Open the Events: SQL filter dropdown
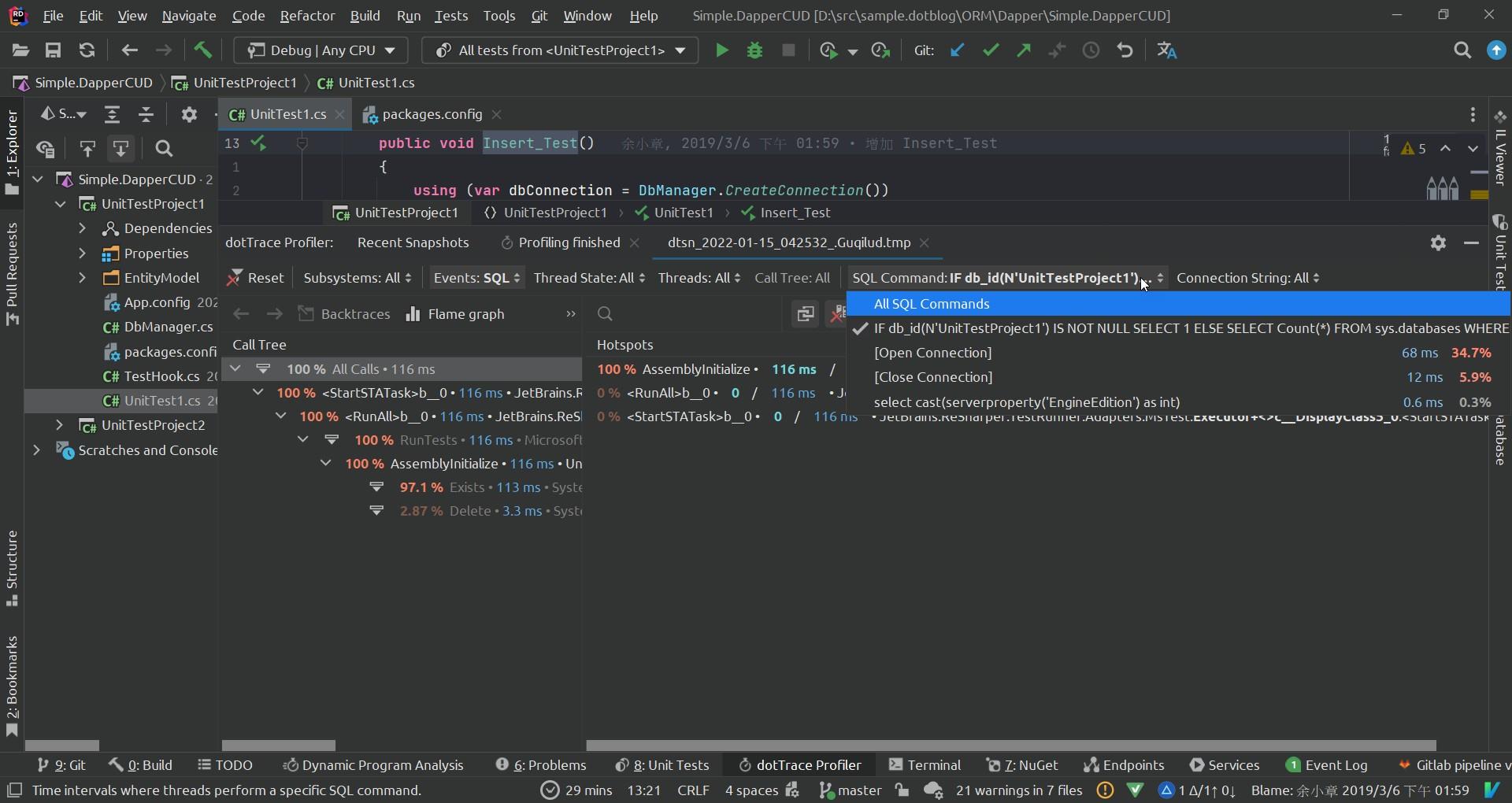The height and width of the screenshot is (803, 1512). (x=476, y=278)
